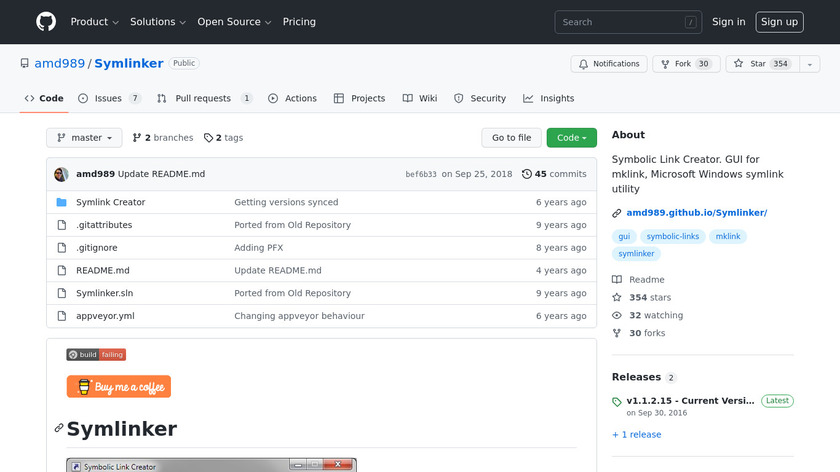Viewport: 840px width, 472px height.
Task: Star the Symlinker repository
Action: pyautogui.click(x=750, y=64)
